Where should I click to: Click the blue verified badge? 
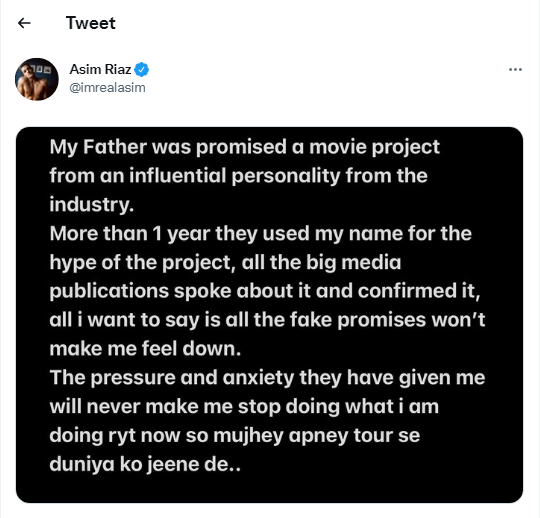coord(142,70)
